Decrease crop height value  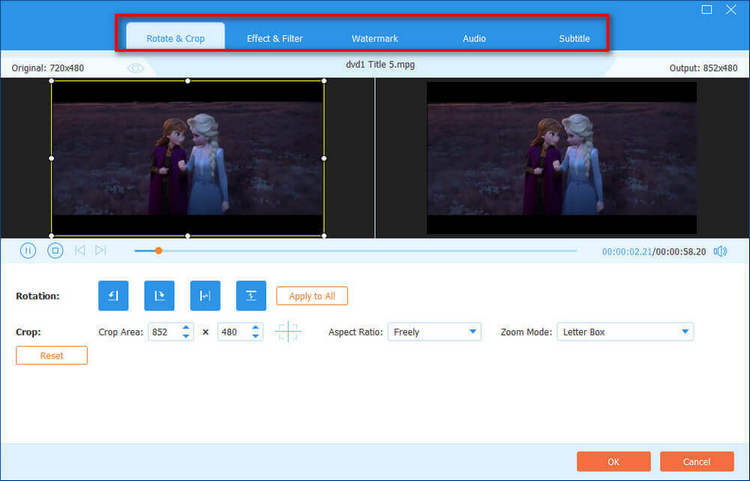256,336
